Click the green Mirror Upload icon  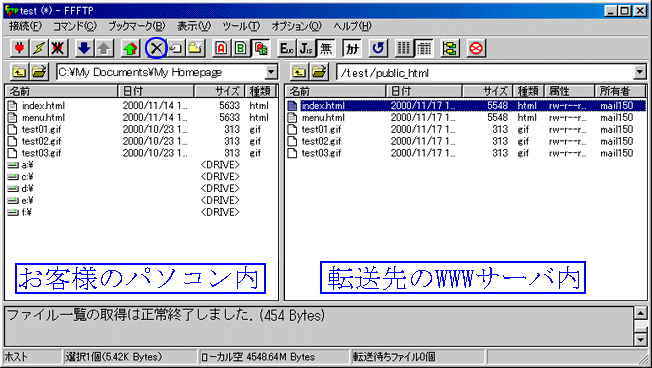pos(130,48)
